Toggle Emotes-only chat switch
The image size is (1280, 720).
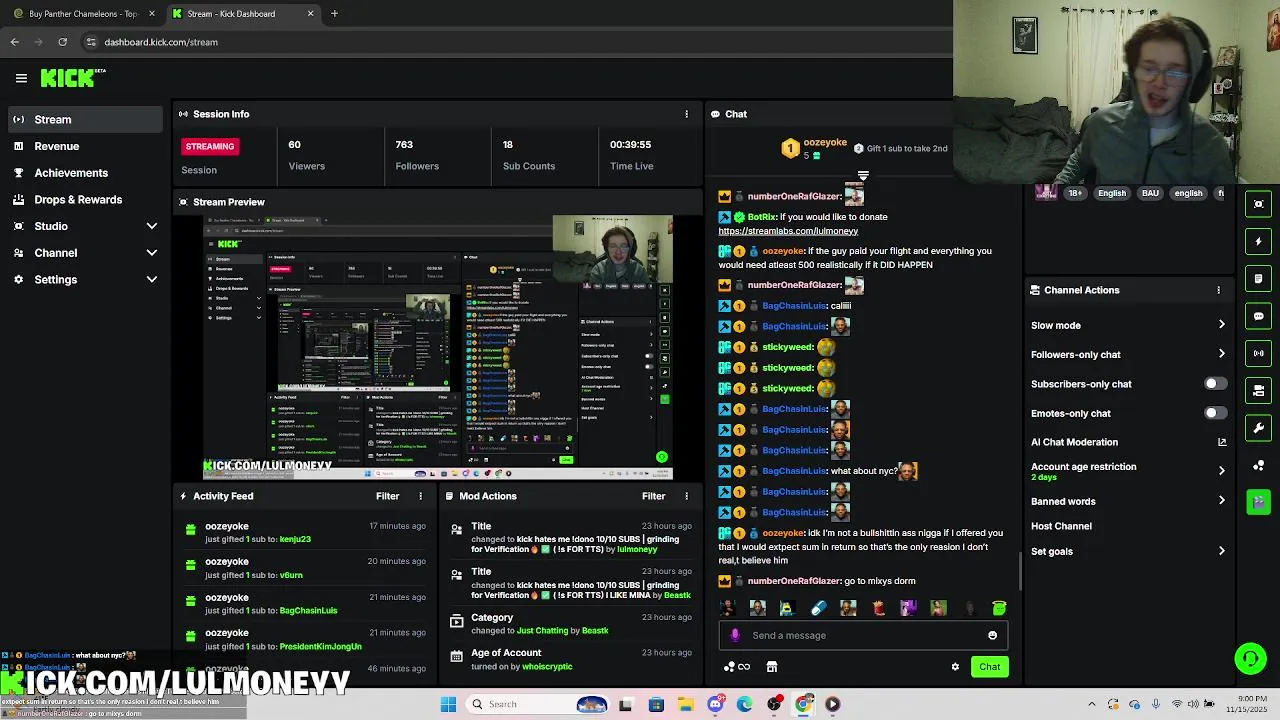point(1215,413)
